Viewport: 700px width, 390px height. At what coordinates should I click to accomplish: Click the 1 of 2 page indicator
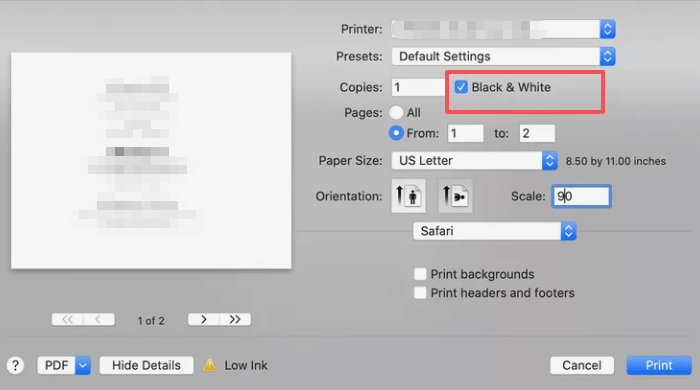click(151, 321)
